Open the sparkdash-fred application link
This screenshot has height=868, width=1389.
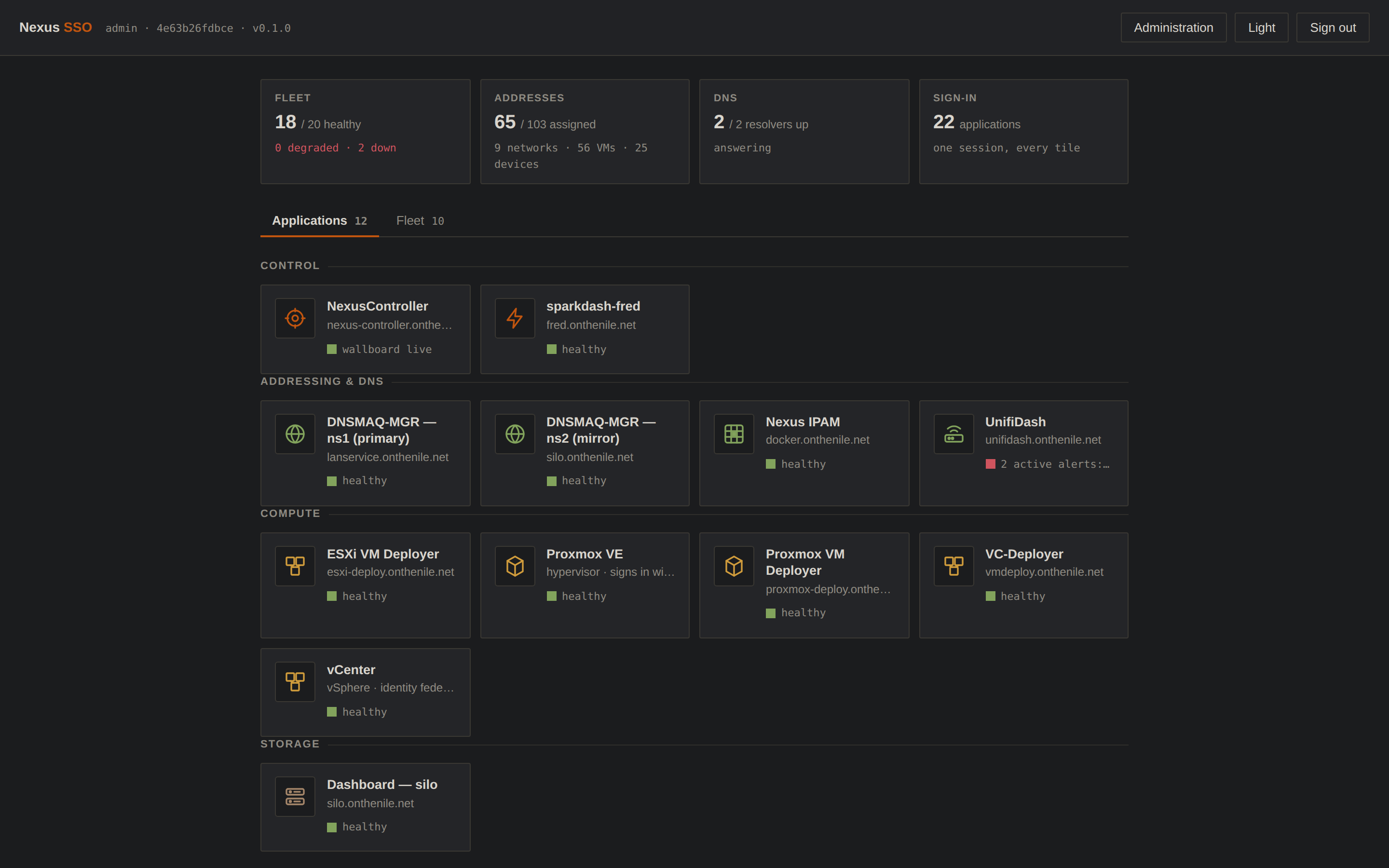[x=593, y=307]
